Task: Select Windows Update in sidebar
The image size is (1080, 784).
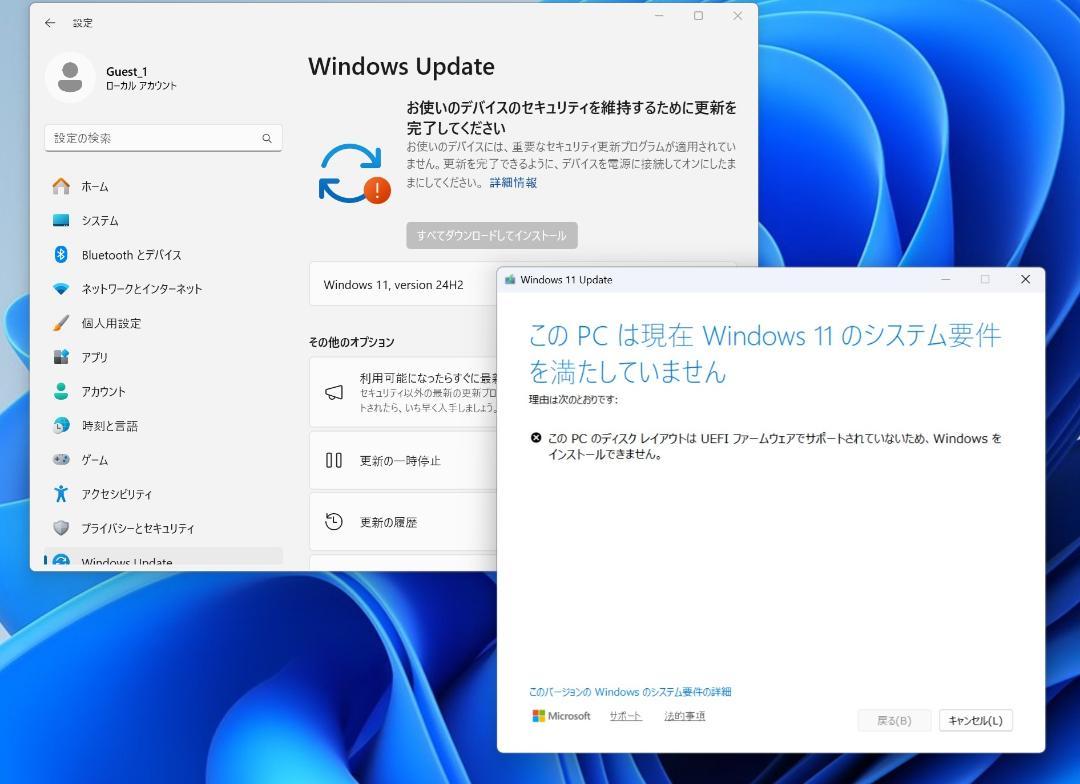Action: point(163,557)
